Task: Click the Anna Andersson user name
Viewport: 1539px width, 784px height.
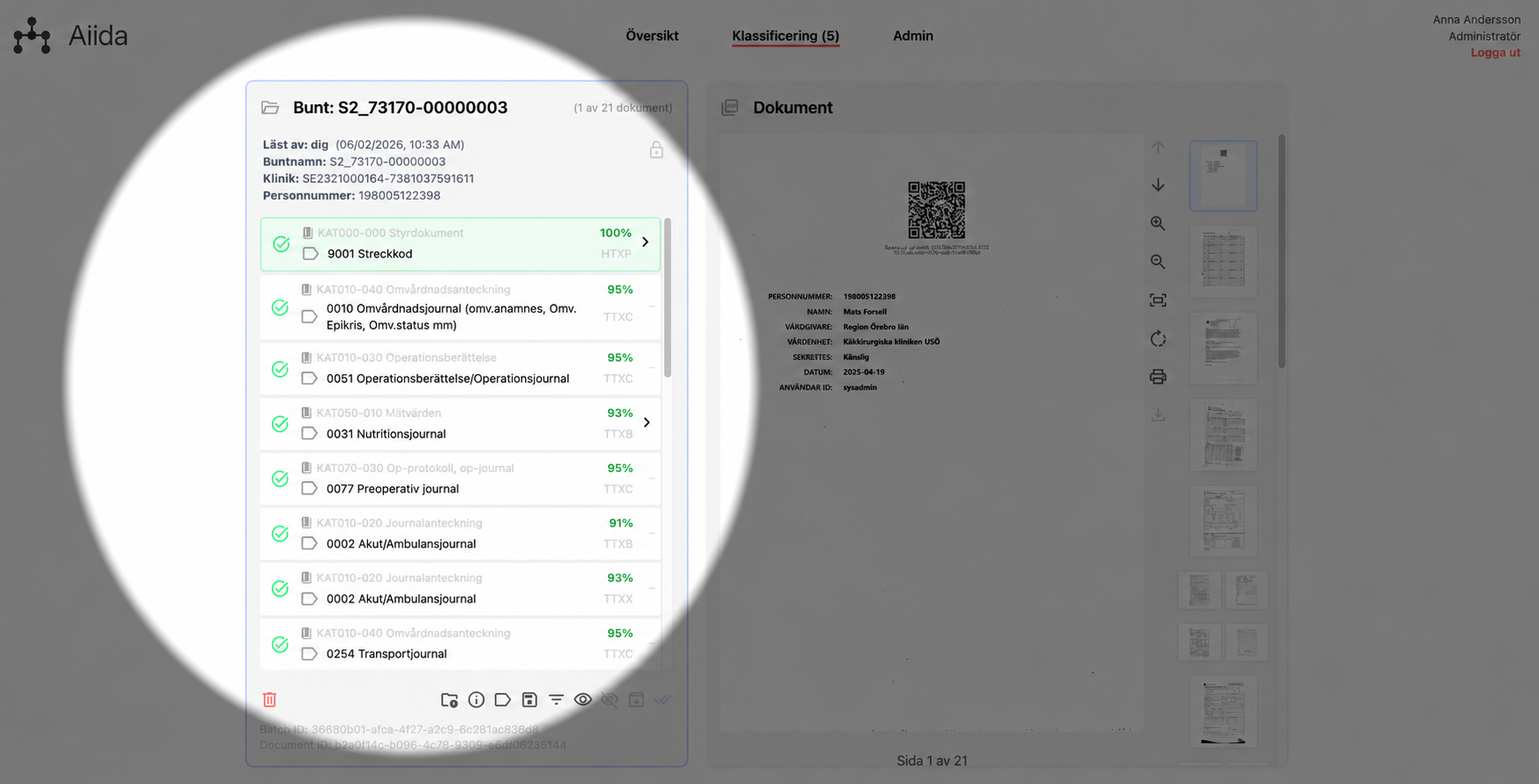Action: pos(1477,19)
